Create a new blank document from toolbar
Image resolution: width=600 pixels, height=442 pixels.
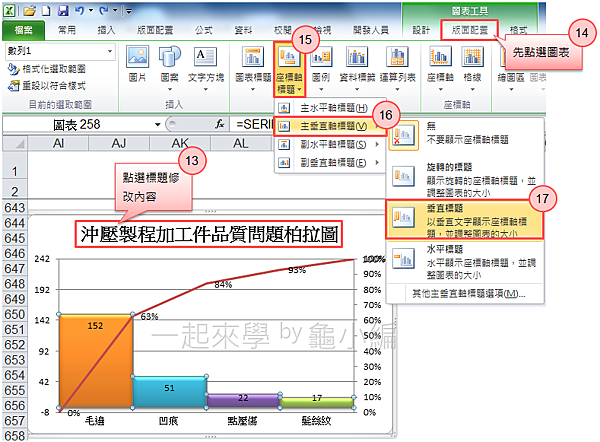(46, 11)
